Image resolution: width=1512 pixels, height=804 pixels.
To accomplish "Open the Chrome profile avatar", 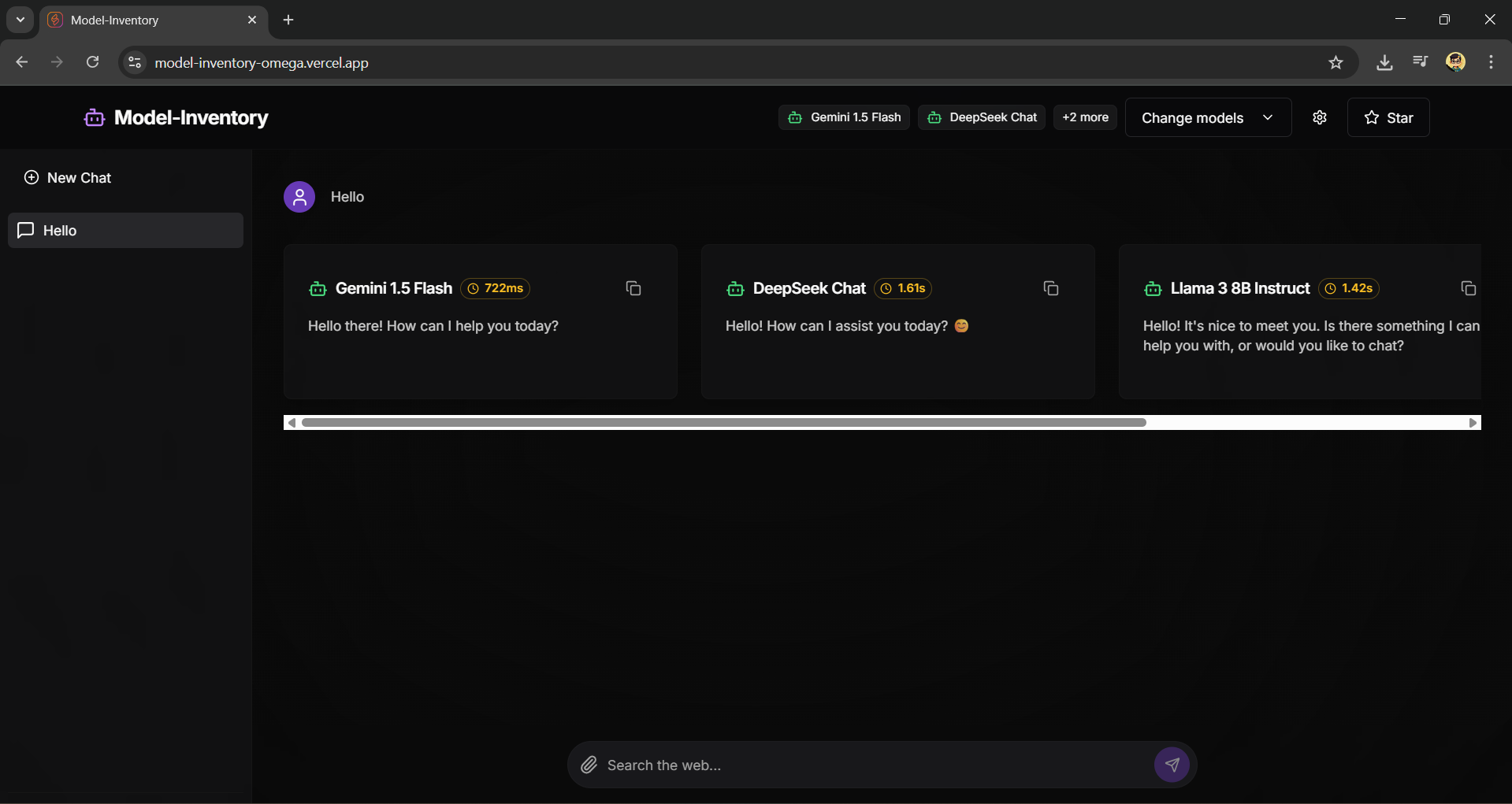I will click(x=1455, y=61).
